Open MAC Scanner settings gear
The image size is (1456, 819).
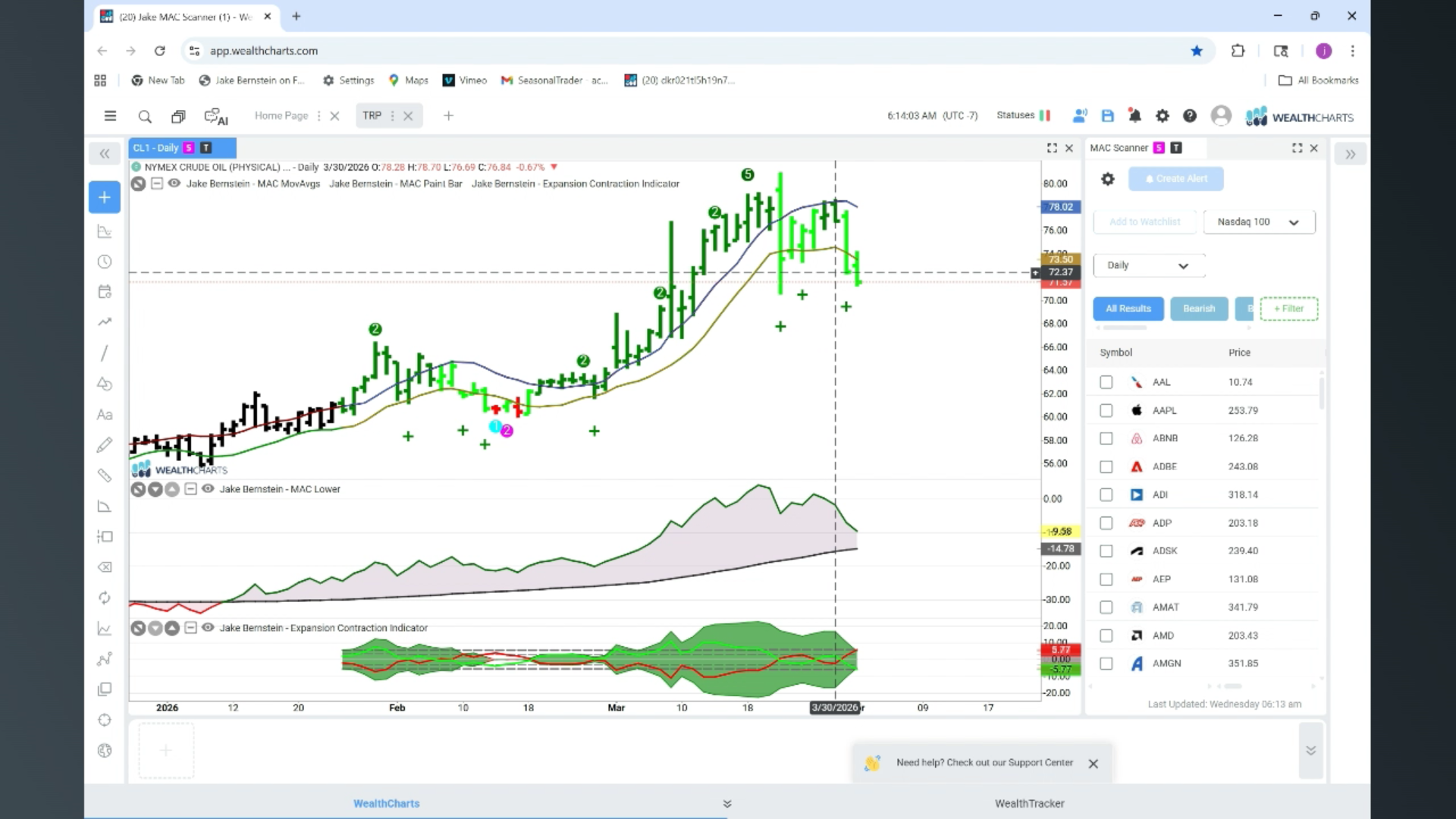[1108, 179]
